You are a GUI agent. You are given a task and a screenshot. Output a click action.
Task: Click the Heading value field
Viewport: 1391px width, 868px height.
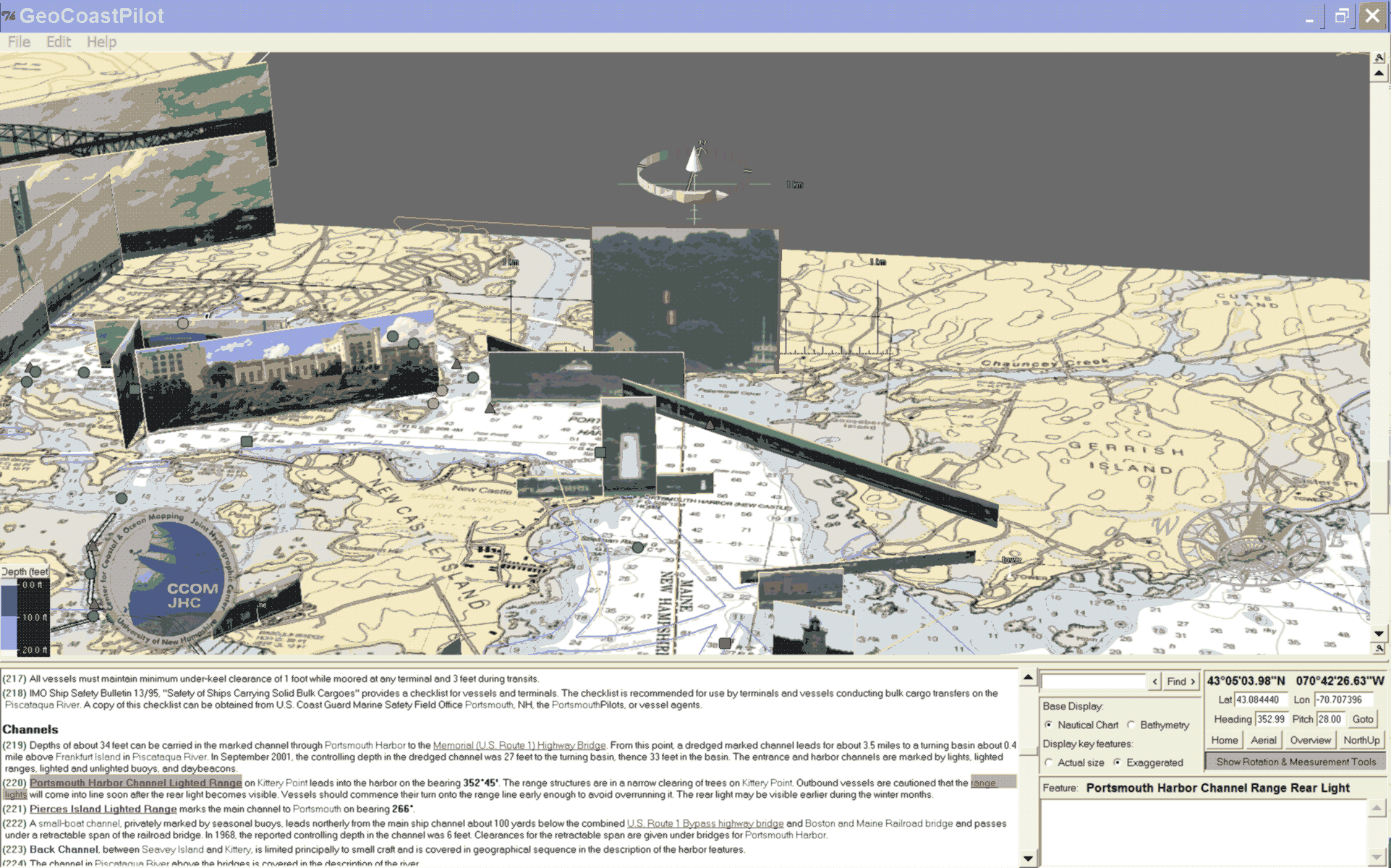tap(1271, 719)
